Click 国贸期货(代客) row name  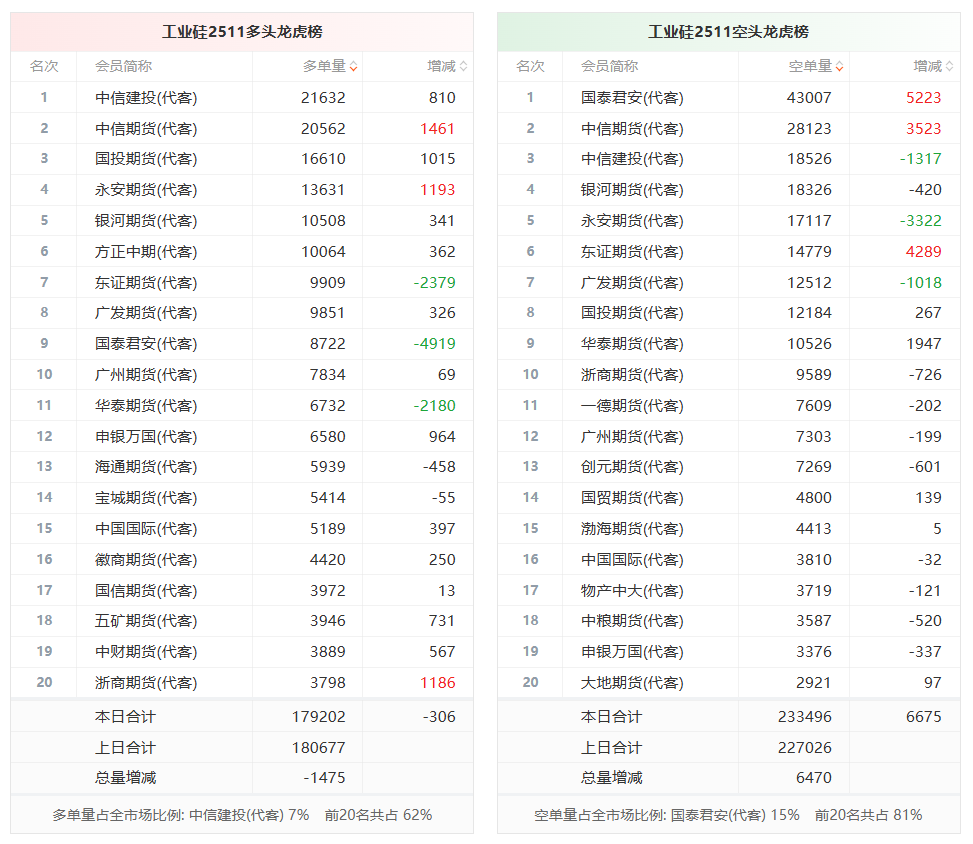[632, 498]
